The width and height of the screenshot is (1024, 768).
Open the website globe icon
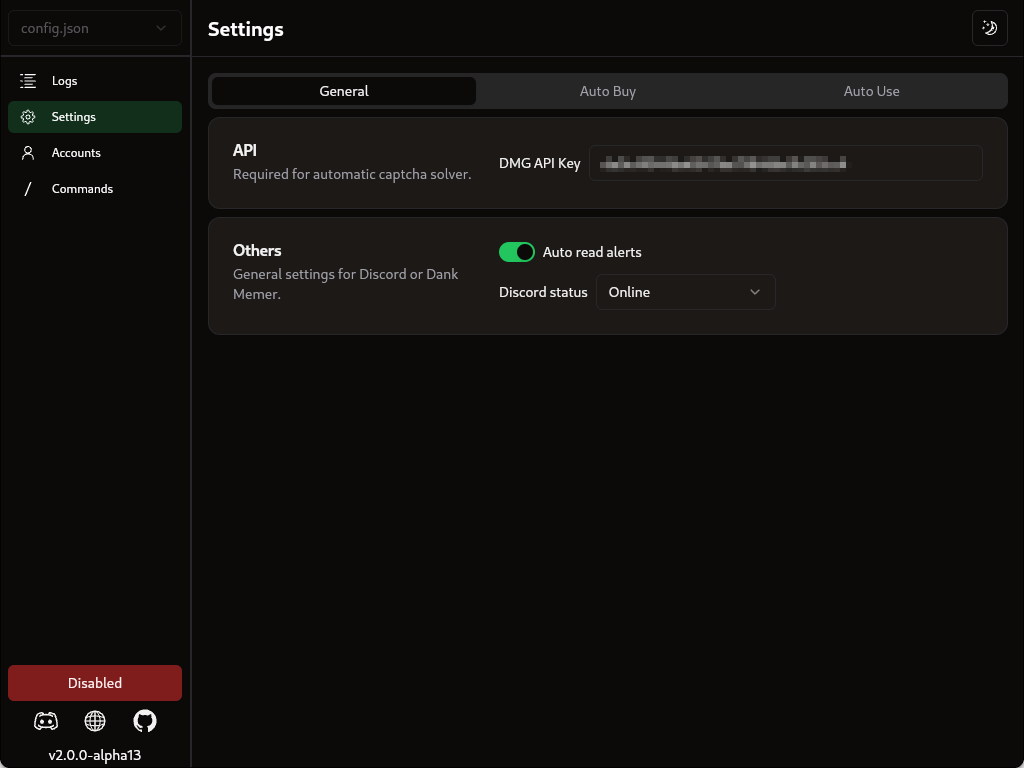click(x=95, y=721)
